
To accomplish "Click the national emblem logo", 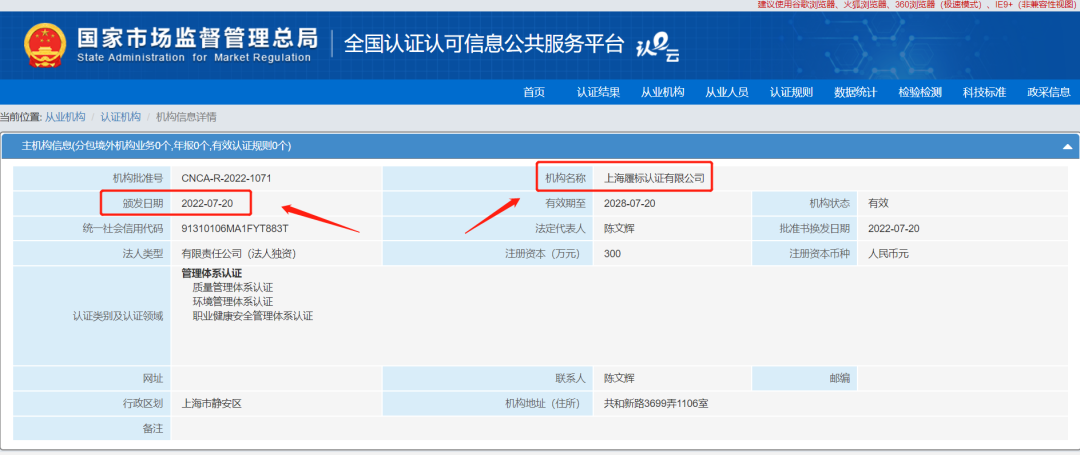I will coord(45,45).
